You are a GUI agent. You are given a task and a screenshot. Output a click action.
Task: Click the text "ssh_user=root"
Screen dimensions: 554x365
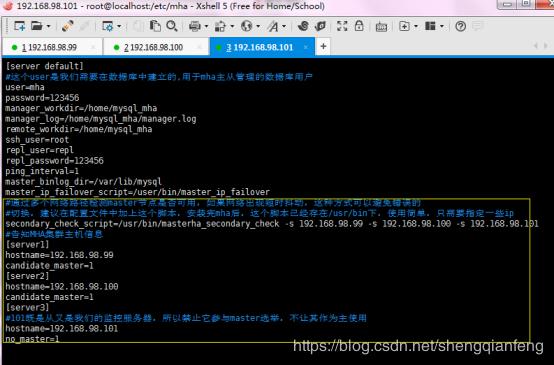[37, 140]
